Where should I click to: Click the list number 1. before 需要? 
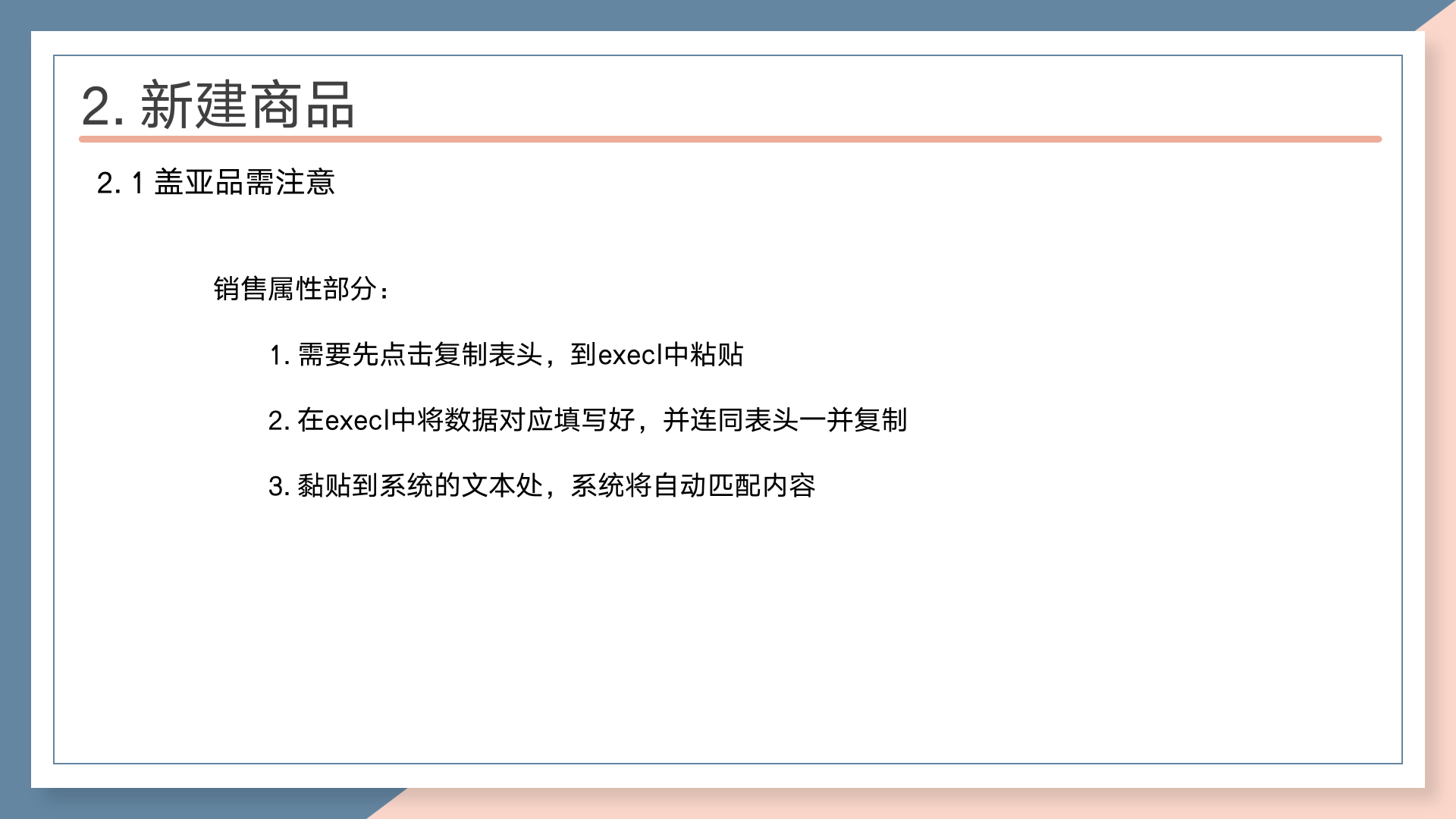(279, 355)
